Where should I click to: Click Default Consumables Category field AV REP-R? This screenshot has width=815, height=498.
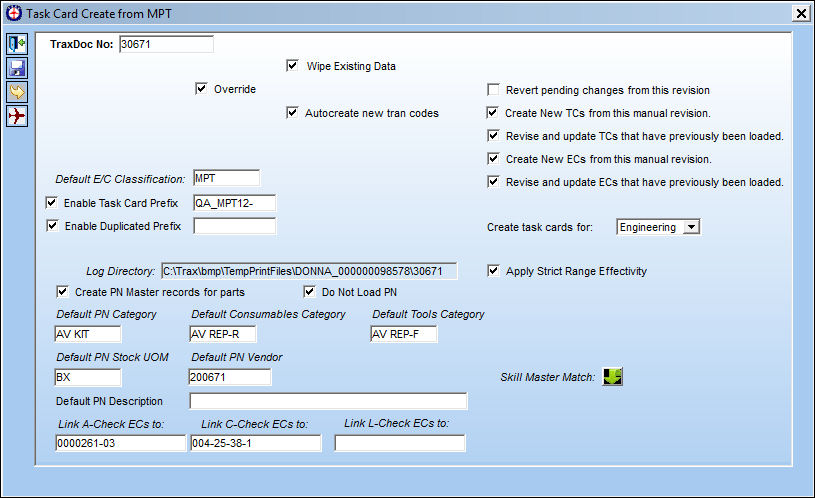pos(222,334)
